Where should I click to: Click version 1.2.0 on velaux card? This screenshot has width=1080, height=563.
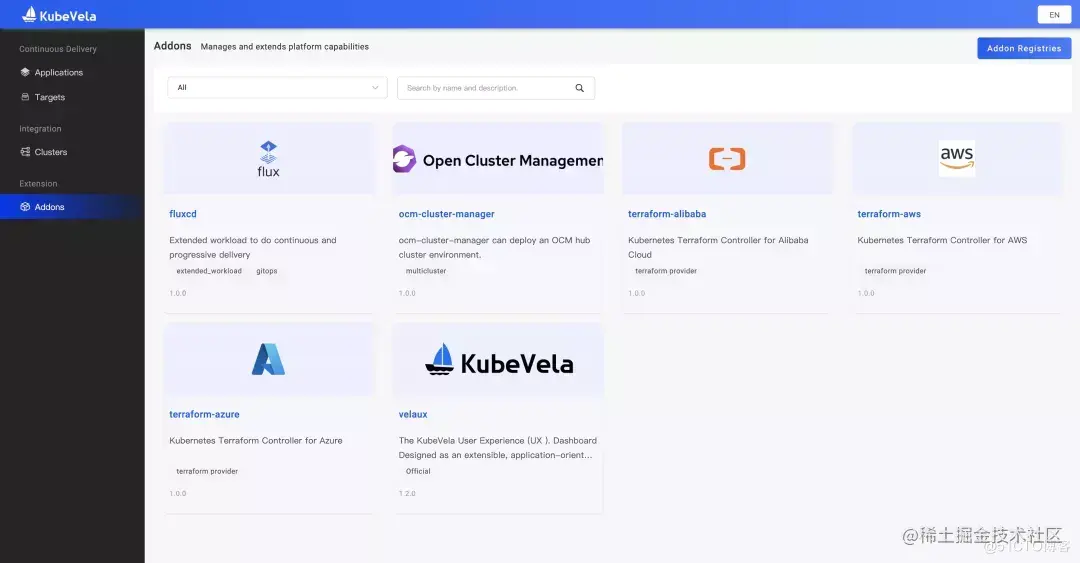pyautogui.click(x=407, y=493)
